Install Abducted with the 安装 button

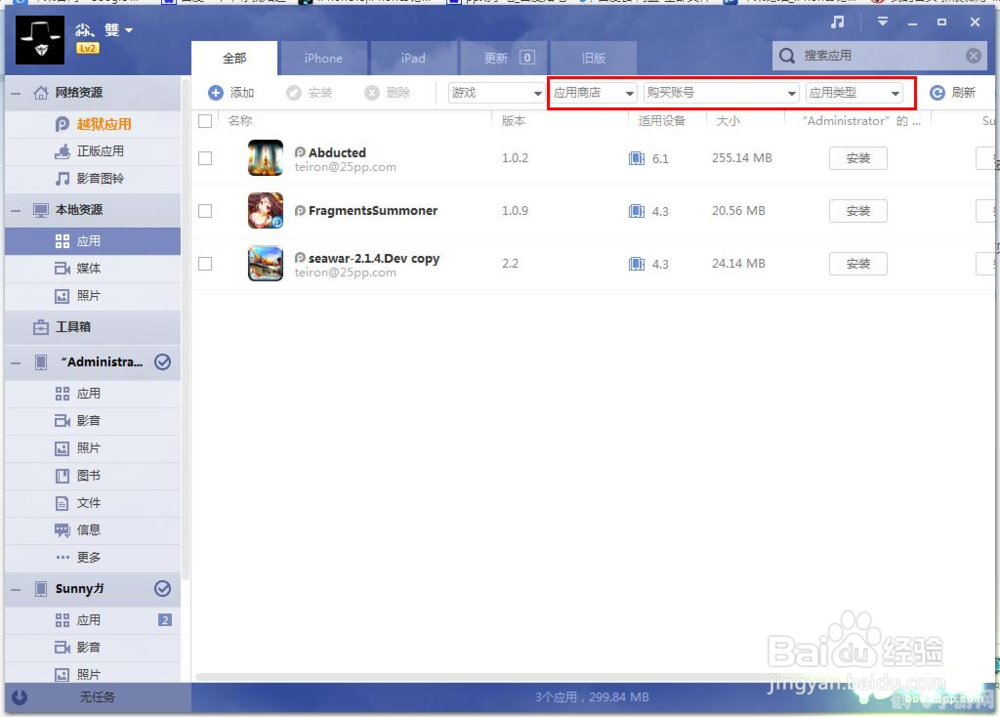858,158
